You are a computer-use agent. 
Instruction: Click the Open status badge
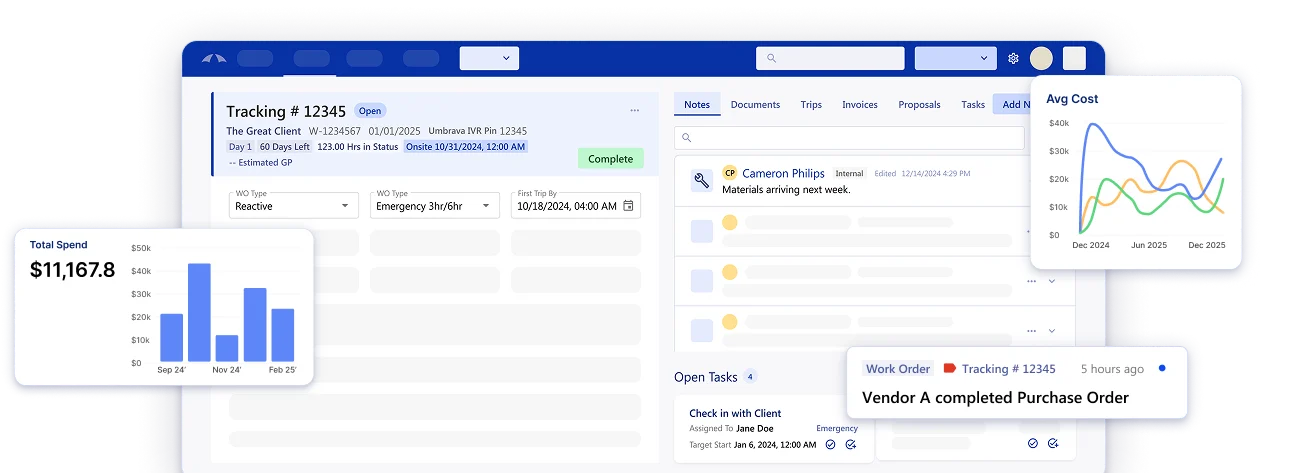tap(370, 111)
